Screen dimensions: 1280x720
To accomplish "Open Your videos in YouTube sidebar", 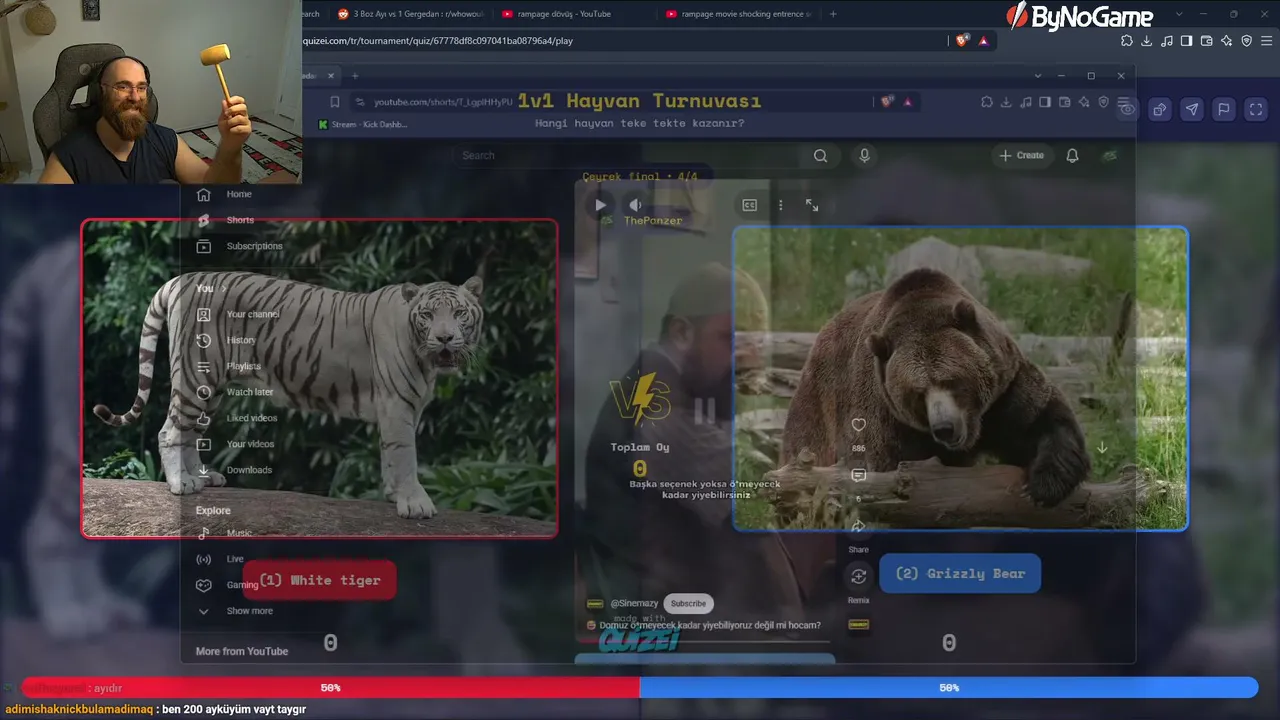I will pos(236,444).
